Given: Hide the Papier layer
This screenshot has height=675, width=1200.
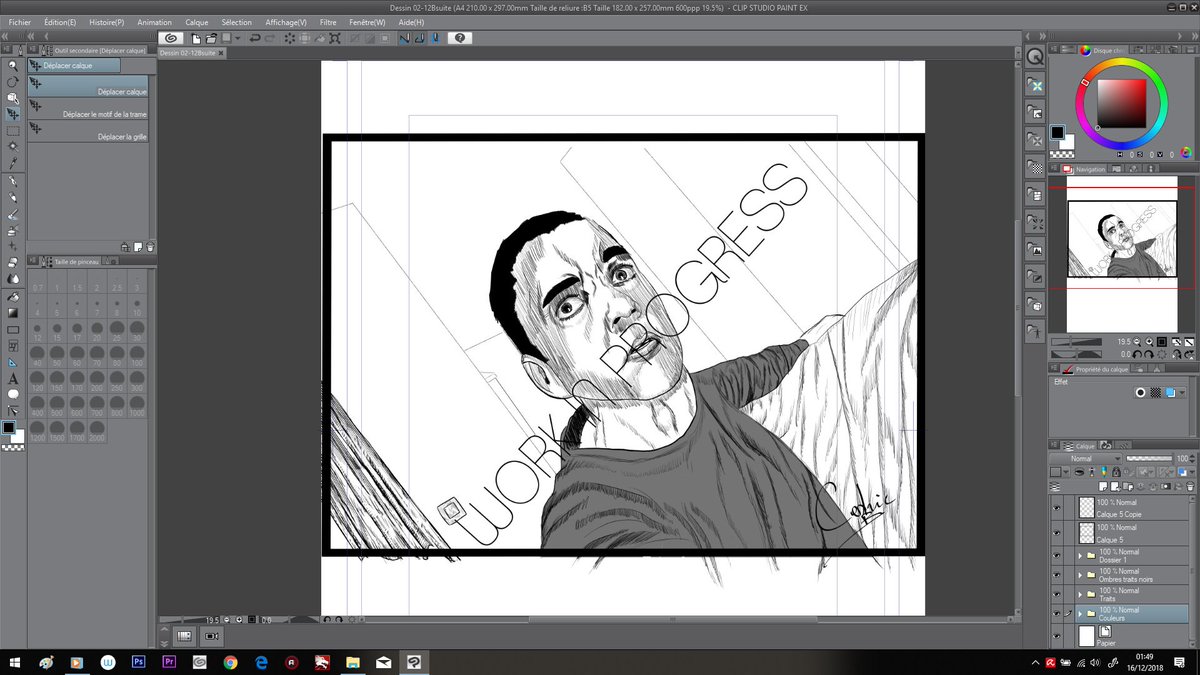Looking at the screenshot, I should (1056, 635).
